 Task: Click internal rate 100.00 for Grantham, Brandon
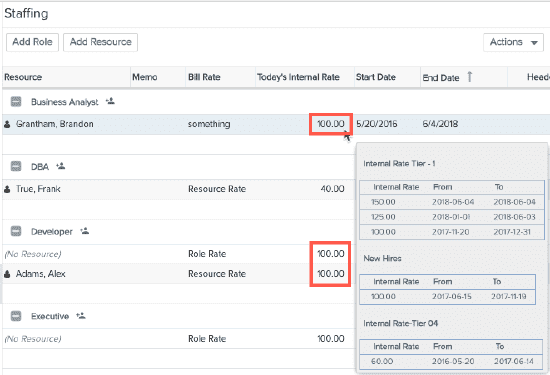pos(331,124)
